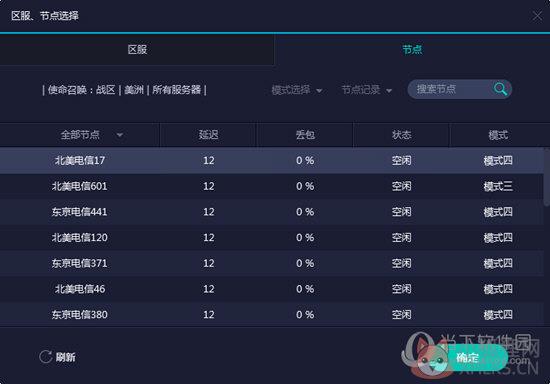Select node 东京电信441
The width and height of the screenshot is (550, 384).
(x=272, y=212)
